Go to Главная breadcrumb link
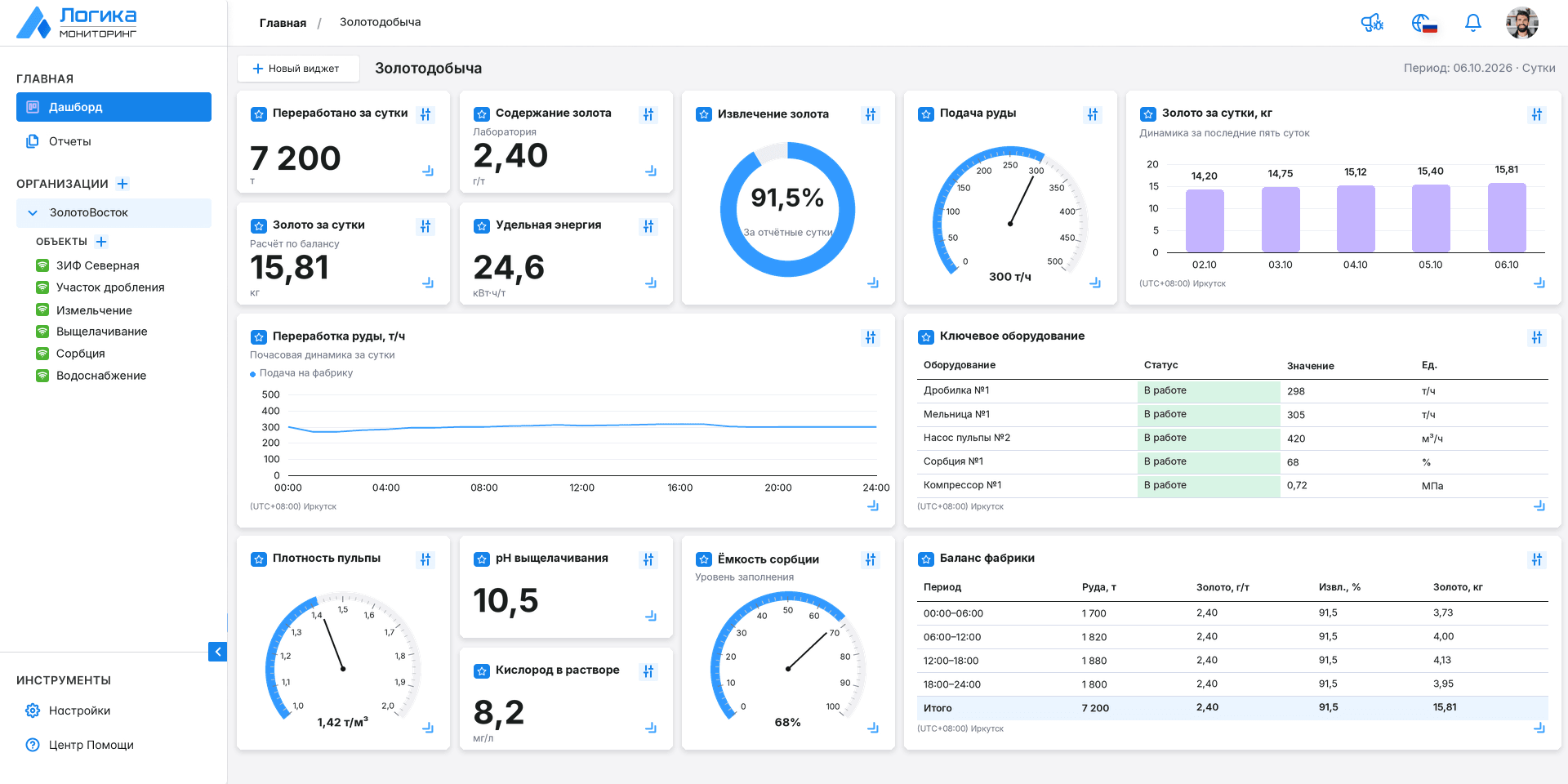This screenshot has height=784, width=1568. click(x=283, y=23)
